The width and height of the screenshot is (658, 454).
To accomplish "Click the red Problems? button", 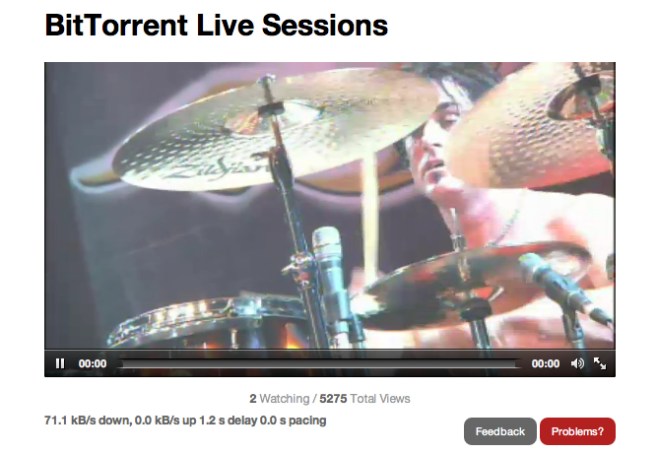I will point(577,431).
